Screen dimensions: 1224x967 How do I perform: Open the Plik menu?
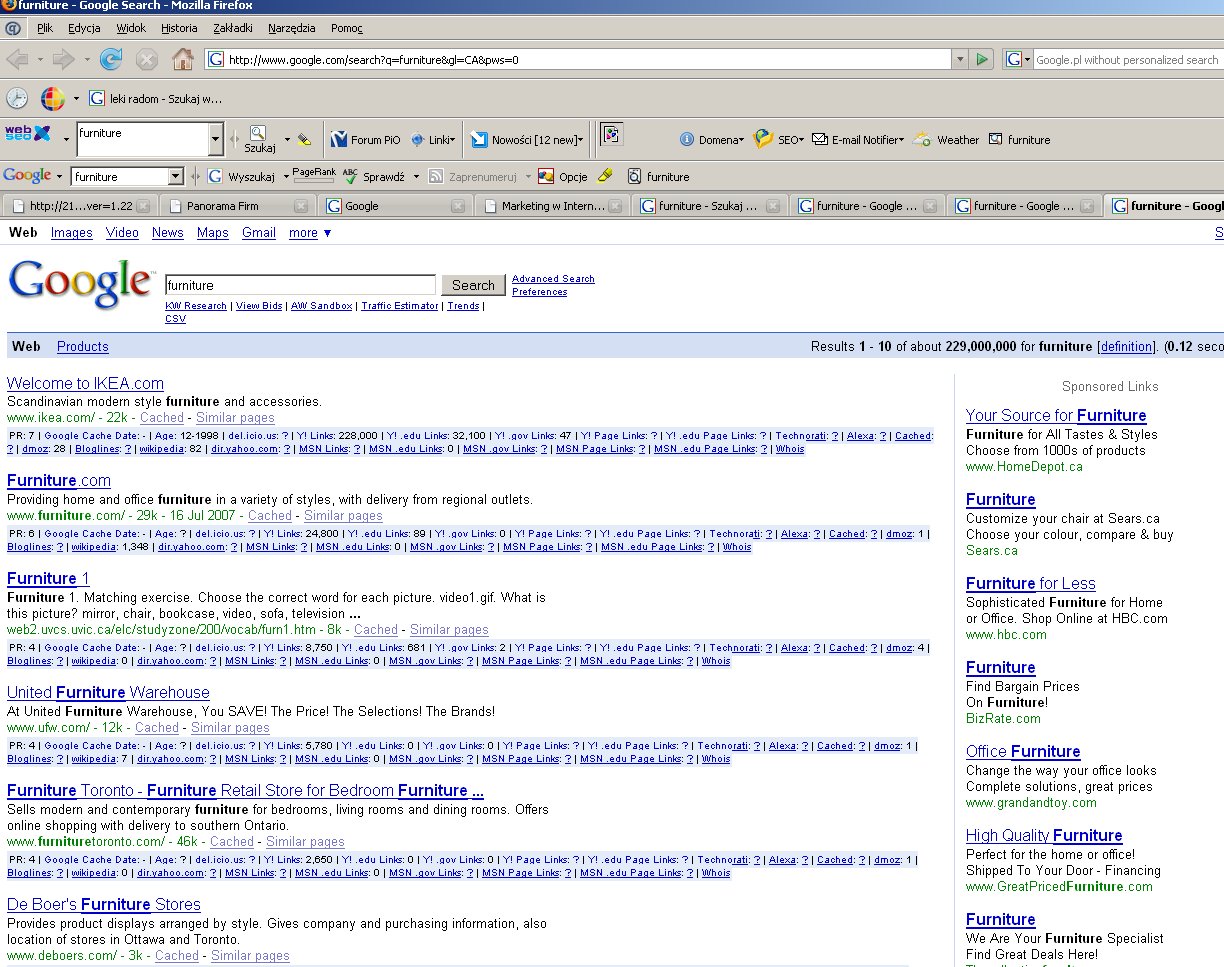(44, 28)
